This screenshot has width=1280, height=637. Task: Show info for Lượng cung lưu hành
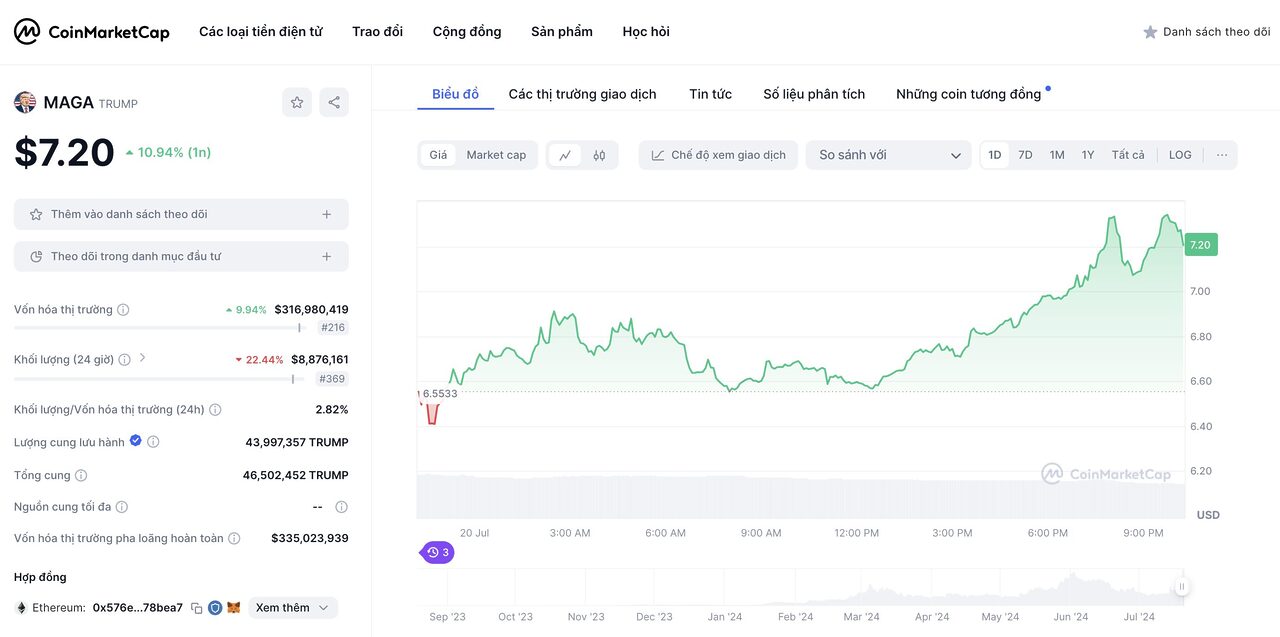click(x=153, y=442)
